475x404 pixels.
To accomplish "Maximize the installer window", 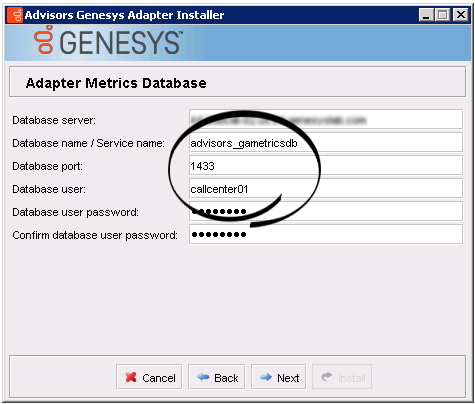I will point(443,15).
